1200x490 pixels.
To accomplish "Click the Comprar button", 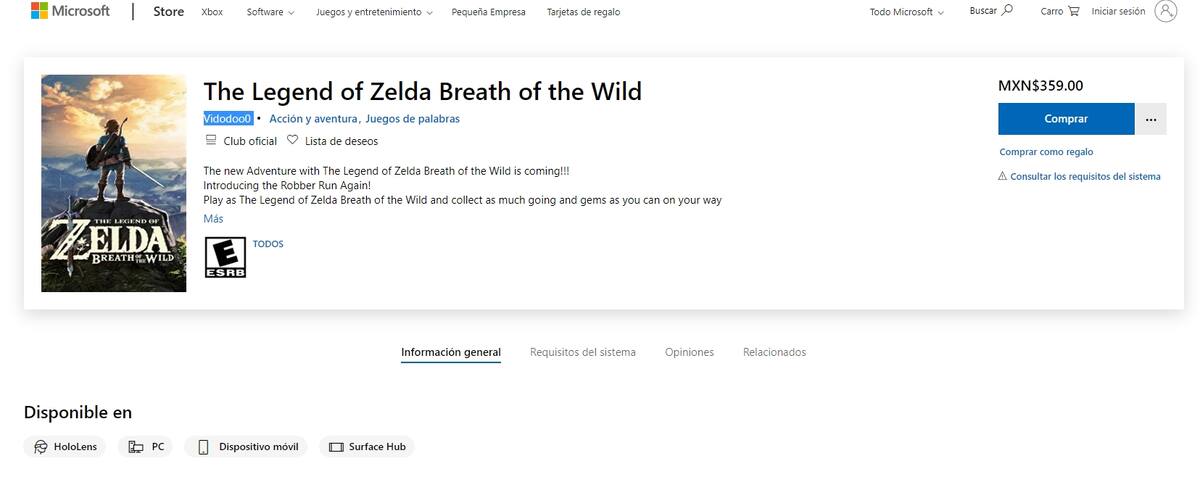I will 1066,119.
